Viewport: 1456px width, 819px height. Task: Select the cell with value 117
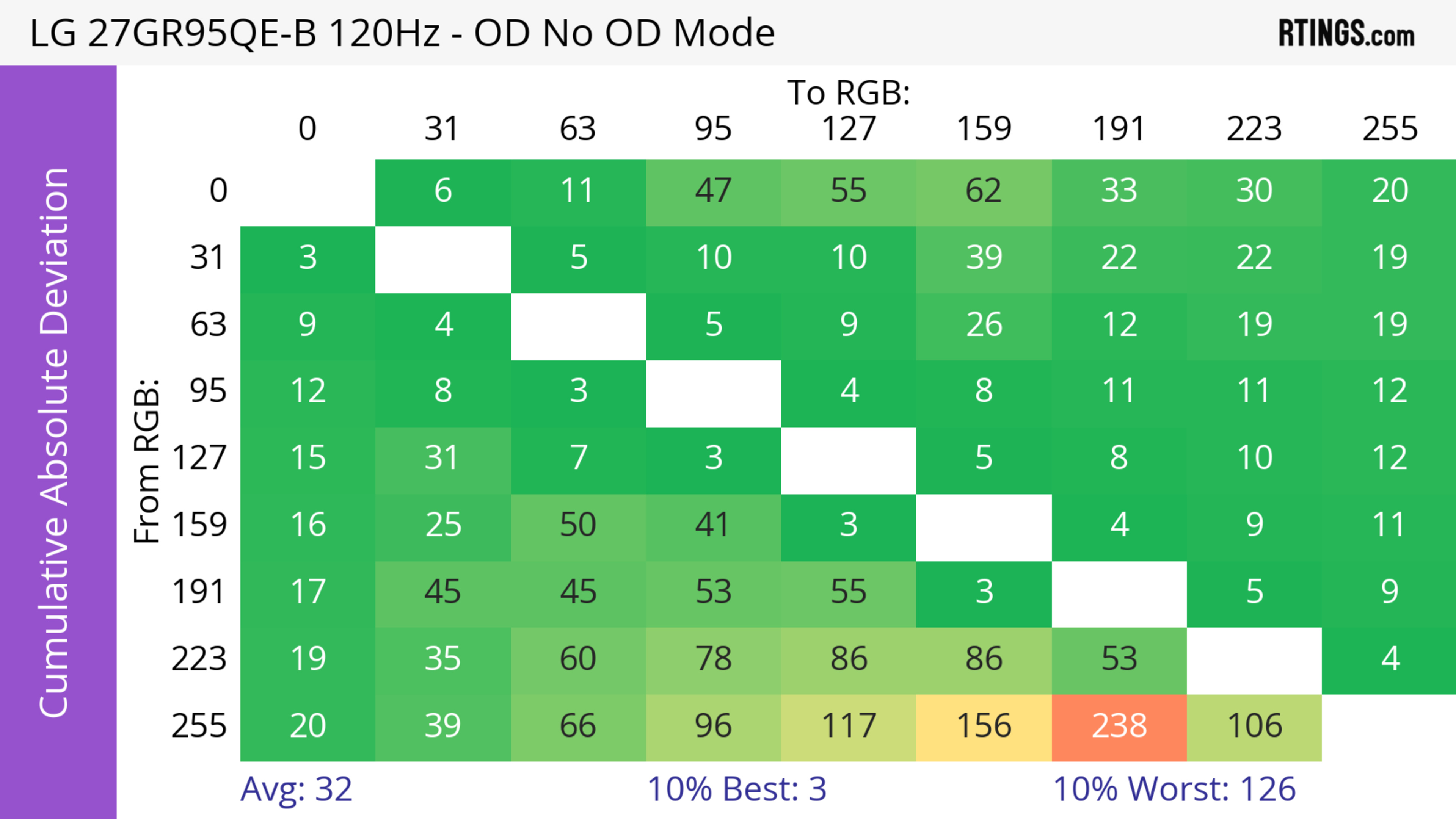849,727
